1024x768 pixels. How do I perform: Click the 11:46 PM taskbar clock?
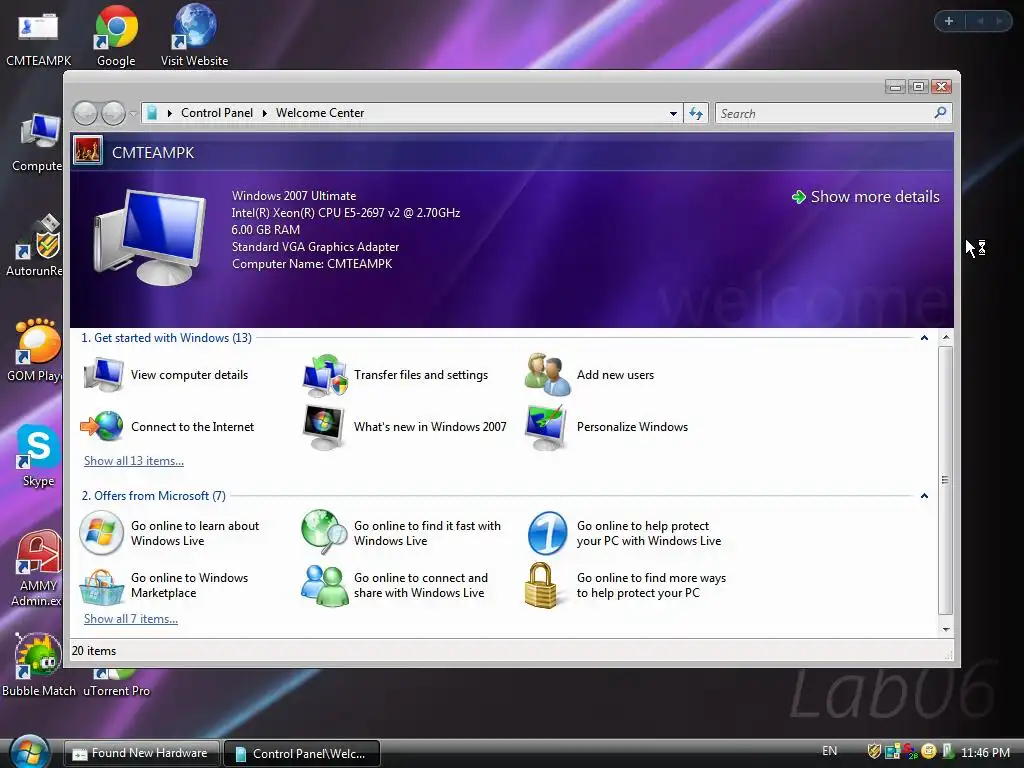point(985,752)
